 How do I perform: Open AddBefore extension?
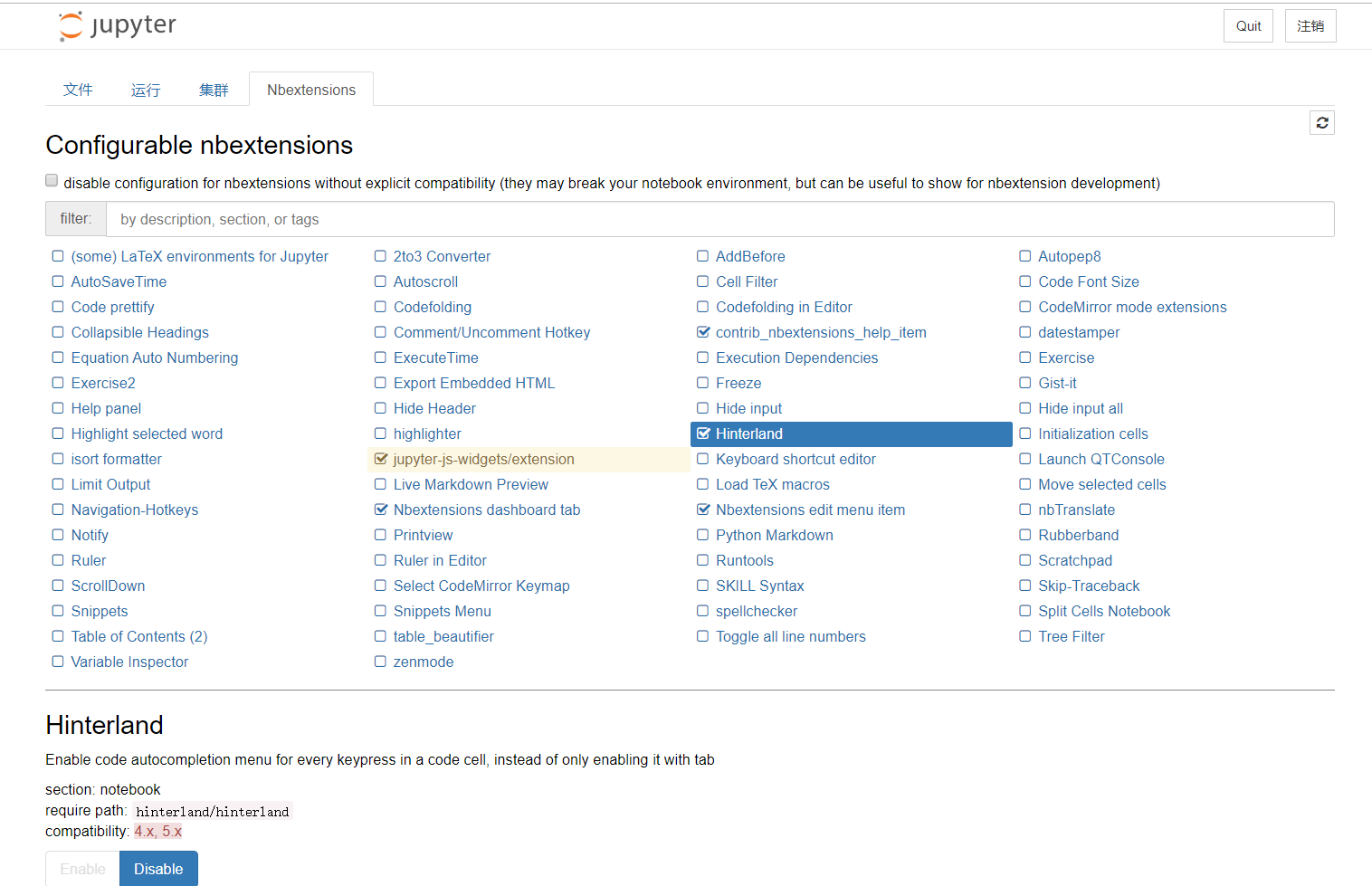pos(750,257)
